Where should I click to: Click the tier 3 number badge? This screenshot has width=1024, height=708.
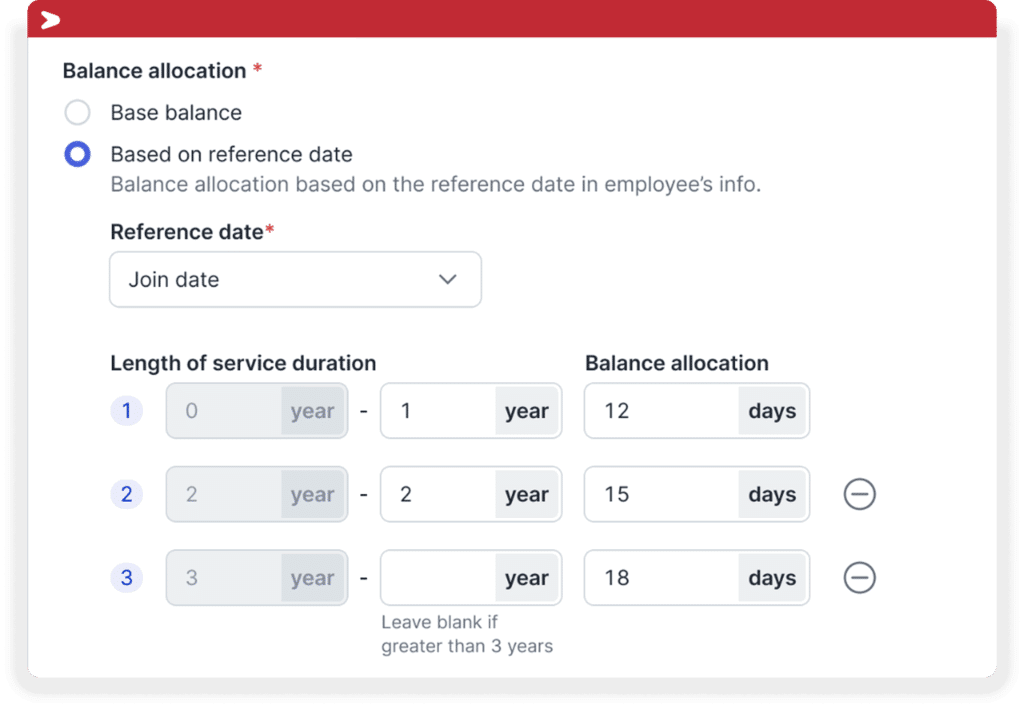pyautogui.click(x=127, y=578)
